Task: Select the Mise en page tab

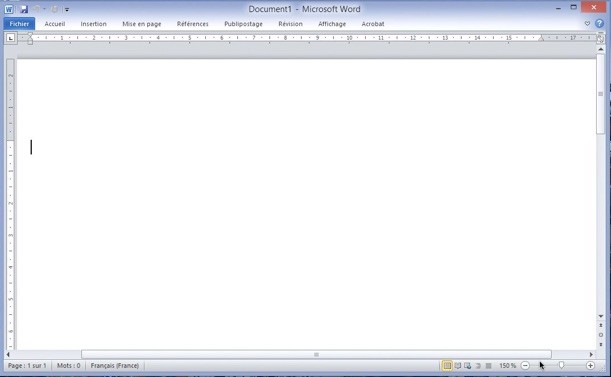Action: (x=141, y=24)
